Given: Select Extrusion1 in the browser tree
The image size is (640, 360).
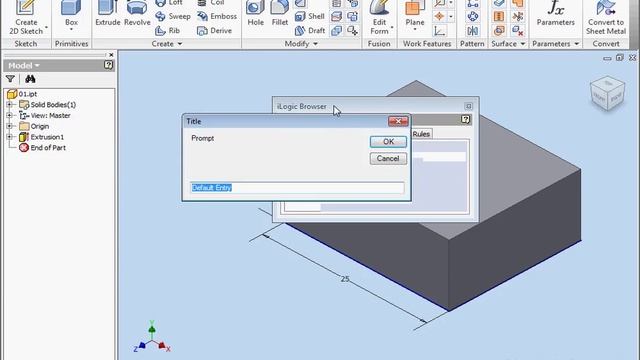Looking at the screenshot, I should (42, 137).
